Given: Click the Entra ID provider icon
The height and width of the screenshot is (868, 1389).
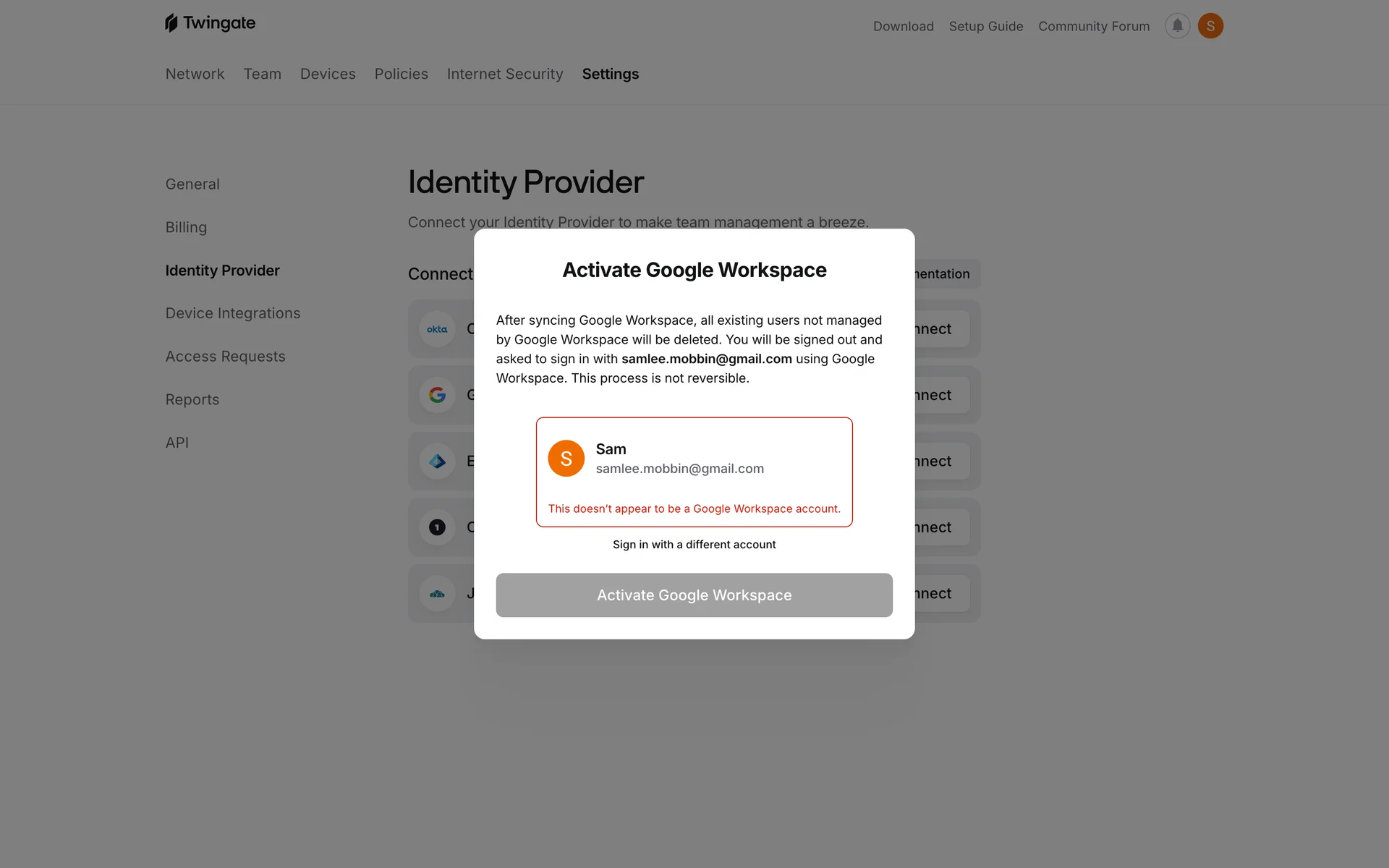Looking at the screenshot, I should (437, 461).
